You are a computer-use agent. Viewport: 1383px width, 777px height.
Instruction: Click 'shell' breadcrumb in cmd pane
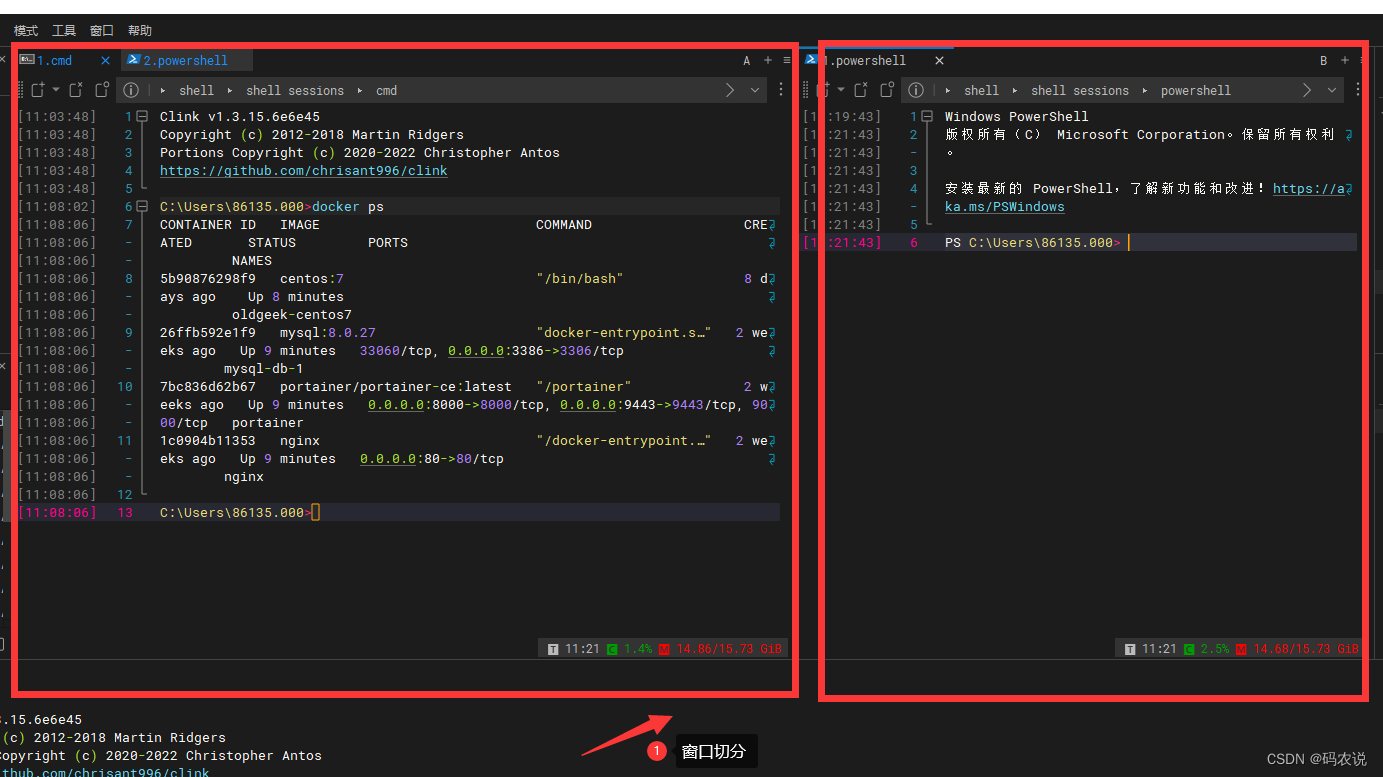pos(196,91)
